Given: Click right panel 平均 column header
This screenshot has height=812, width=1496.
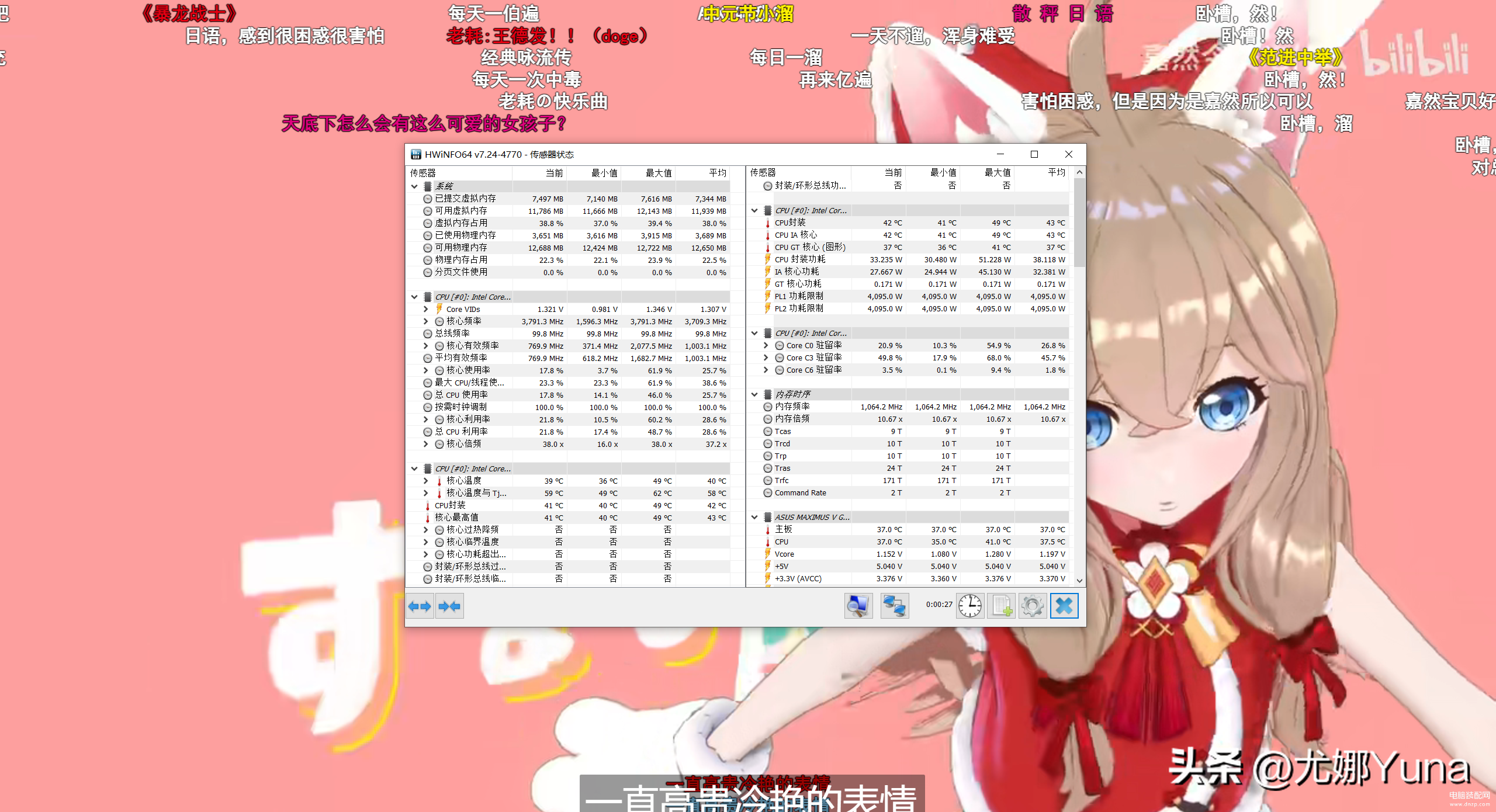Looking at the screenshot, I should point(1042,172).
